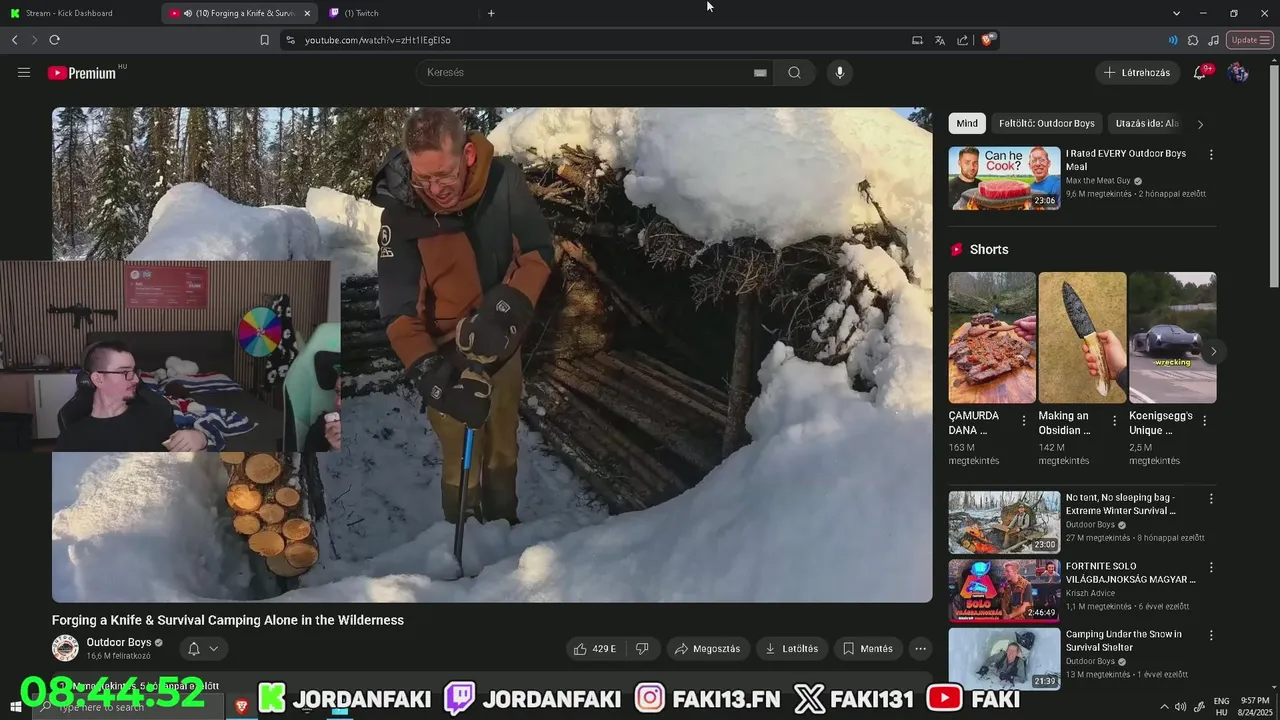This screenshot has width=1280, height=720.
Task: Open the ENG HU language indicator
Action: point(1221,707)
